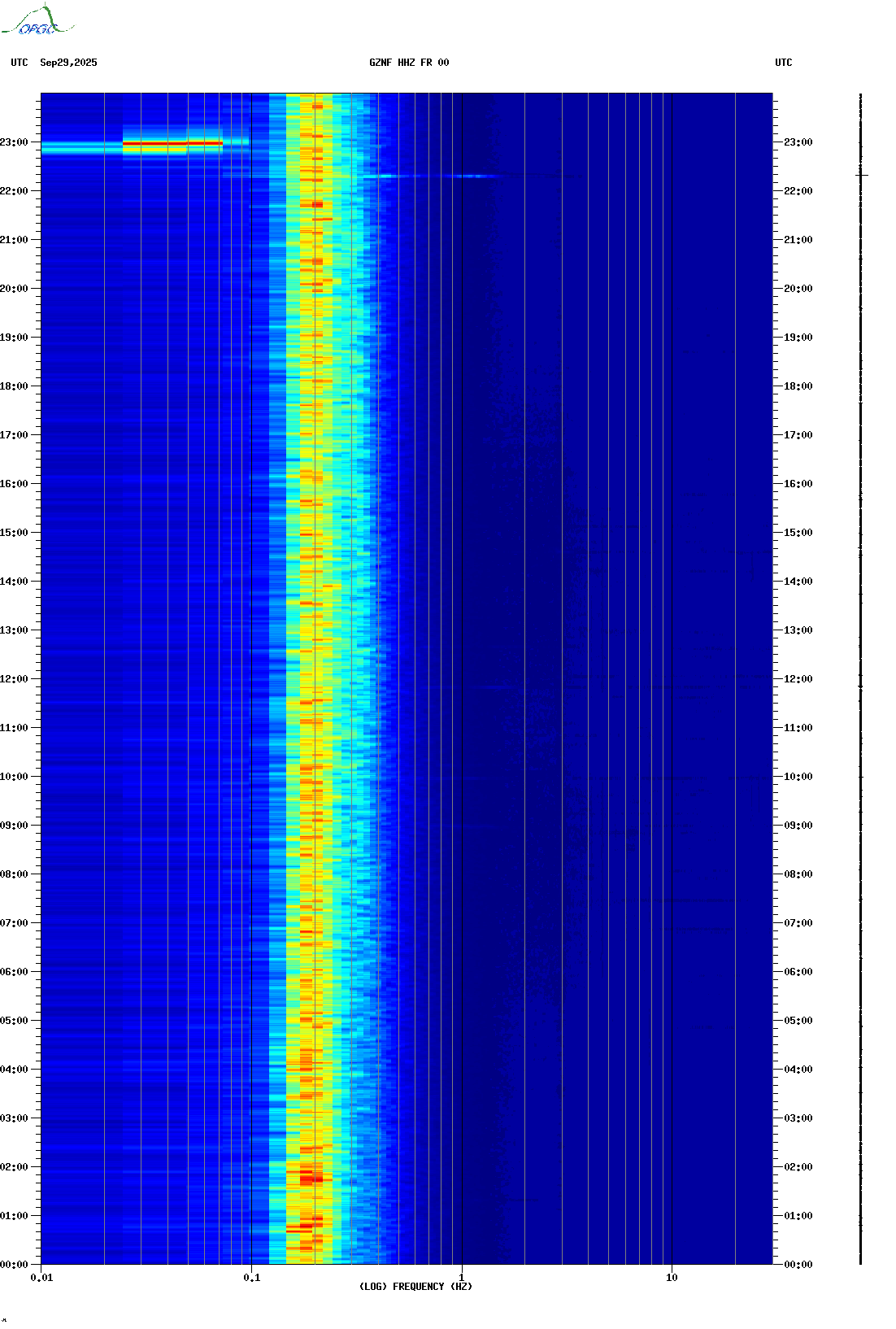Click the GZNF HHZ FR 00 station title
Viewport: 896px width, 1329px height.
409,63
